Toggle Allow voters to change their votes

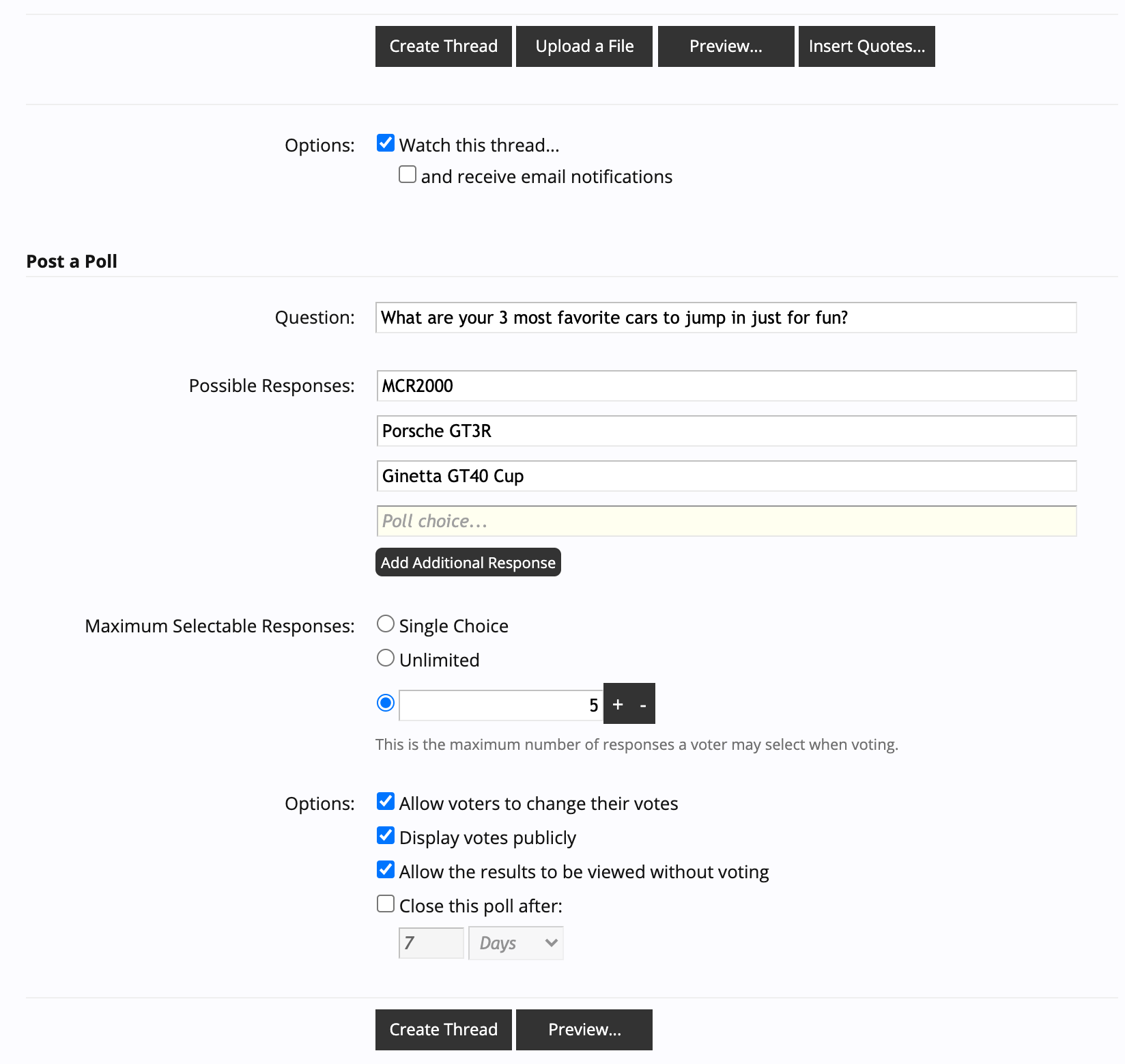coord(386,801)
